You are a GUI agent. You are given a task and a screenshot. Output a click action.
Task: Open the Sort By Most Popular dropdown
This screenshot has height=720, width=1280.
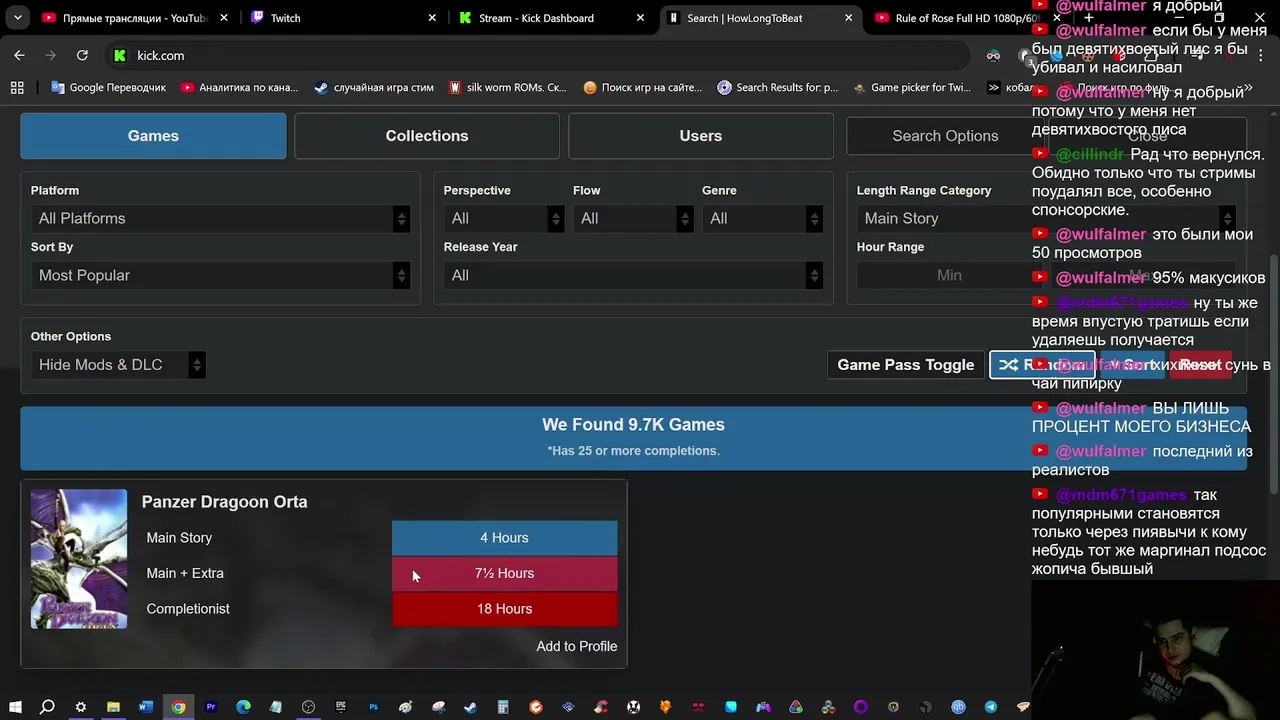click(x=220, y=275)
